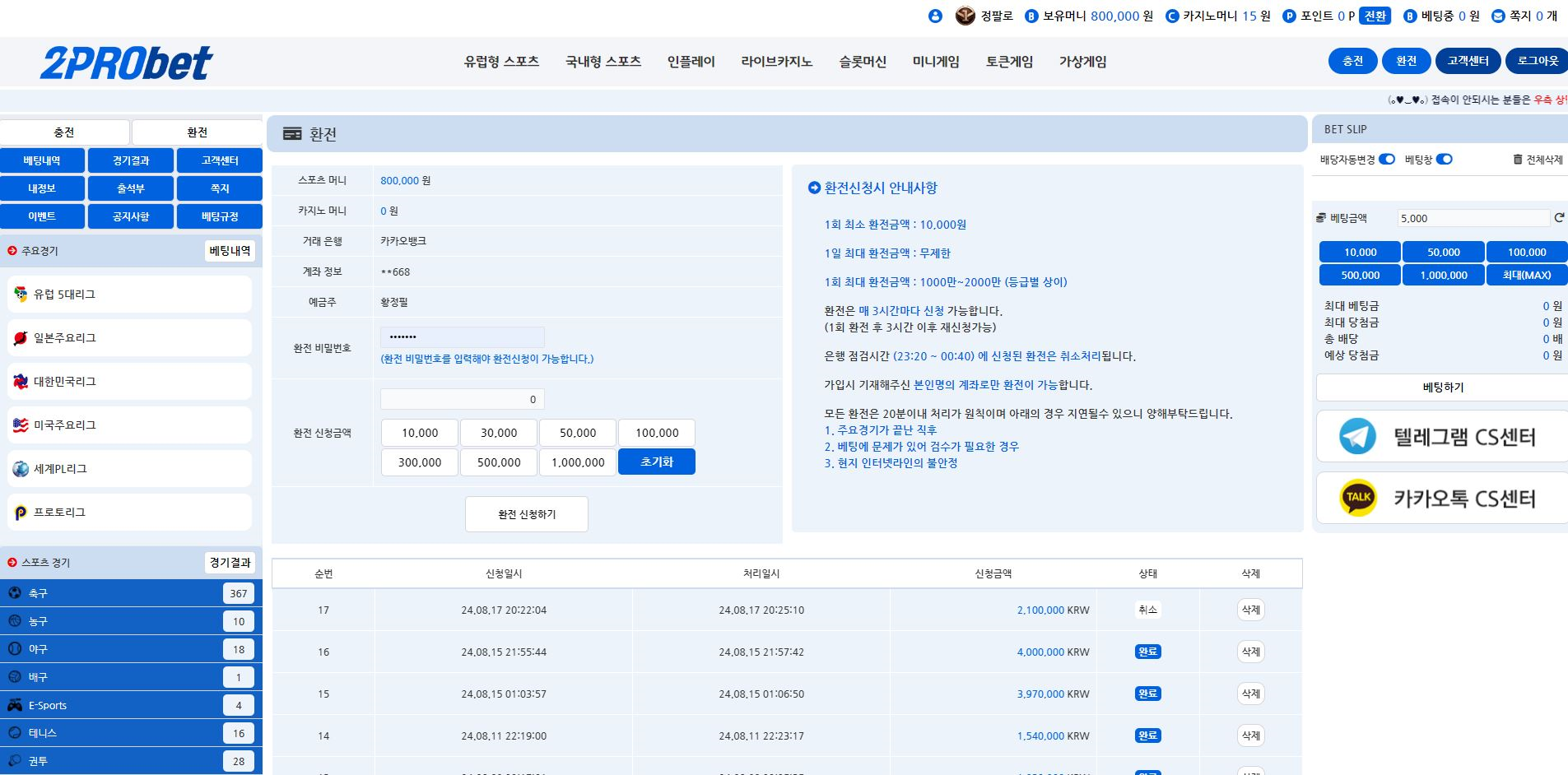Viewport: 1568px width, 775px height.
Task: Toggle the 베팅창 switch
Action: (x=1445, y=160)
